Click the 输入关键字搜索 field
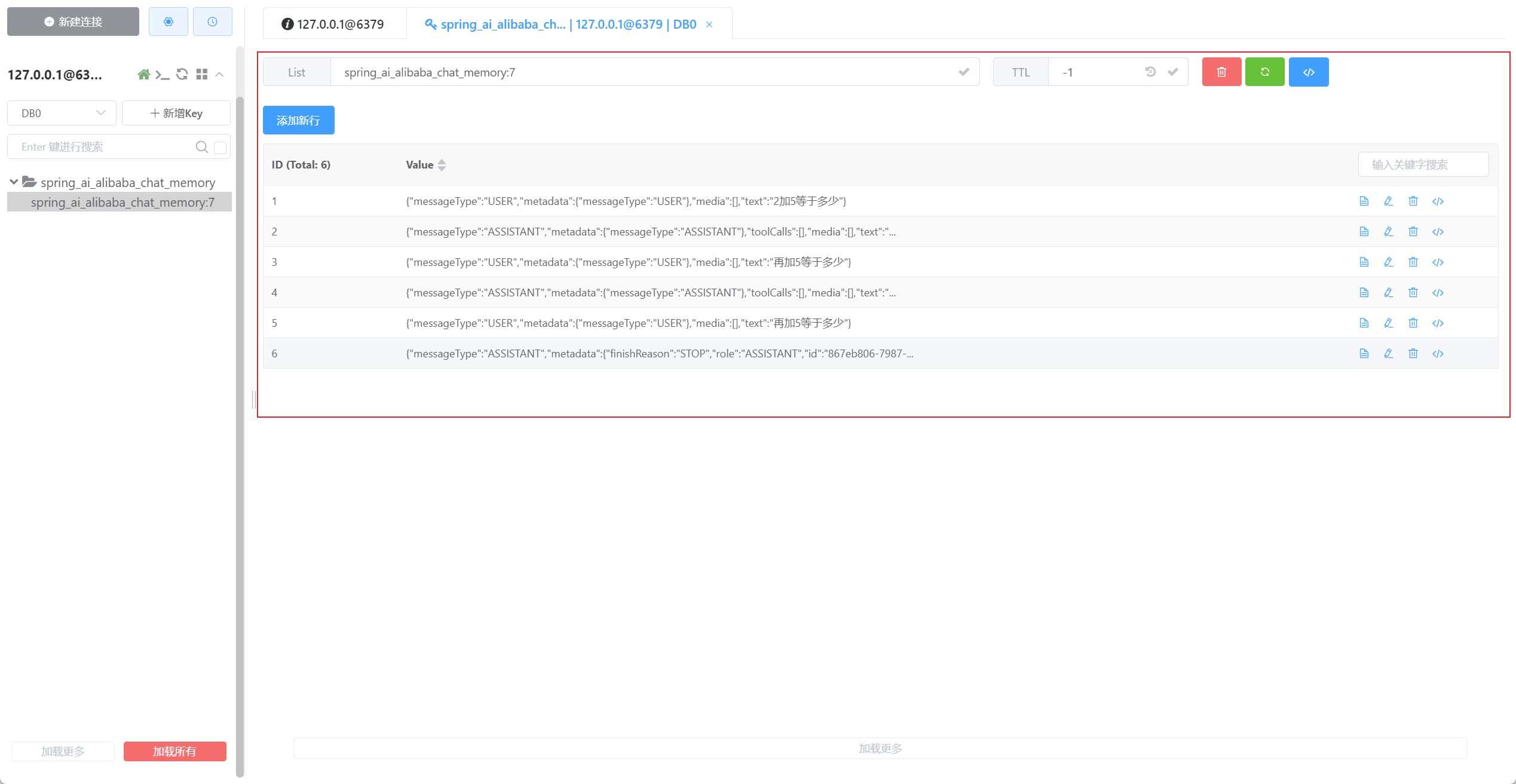 pyautogui.click(x=1423, y=165)
